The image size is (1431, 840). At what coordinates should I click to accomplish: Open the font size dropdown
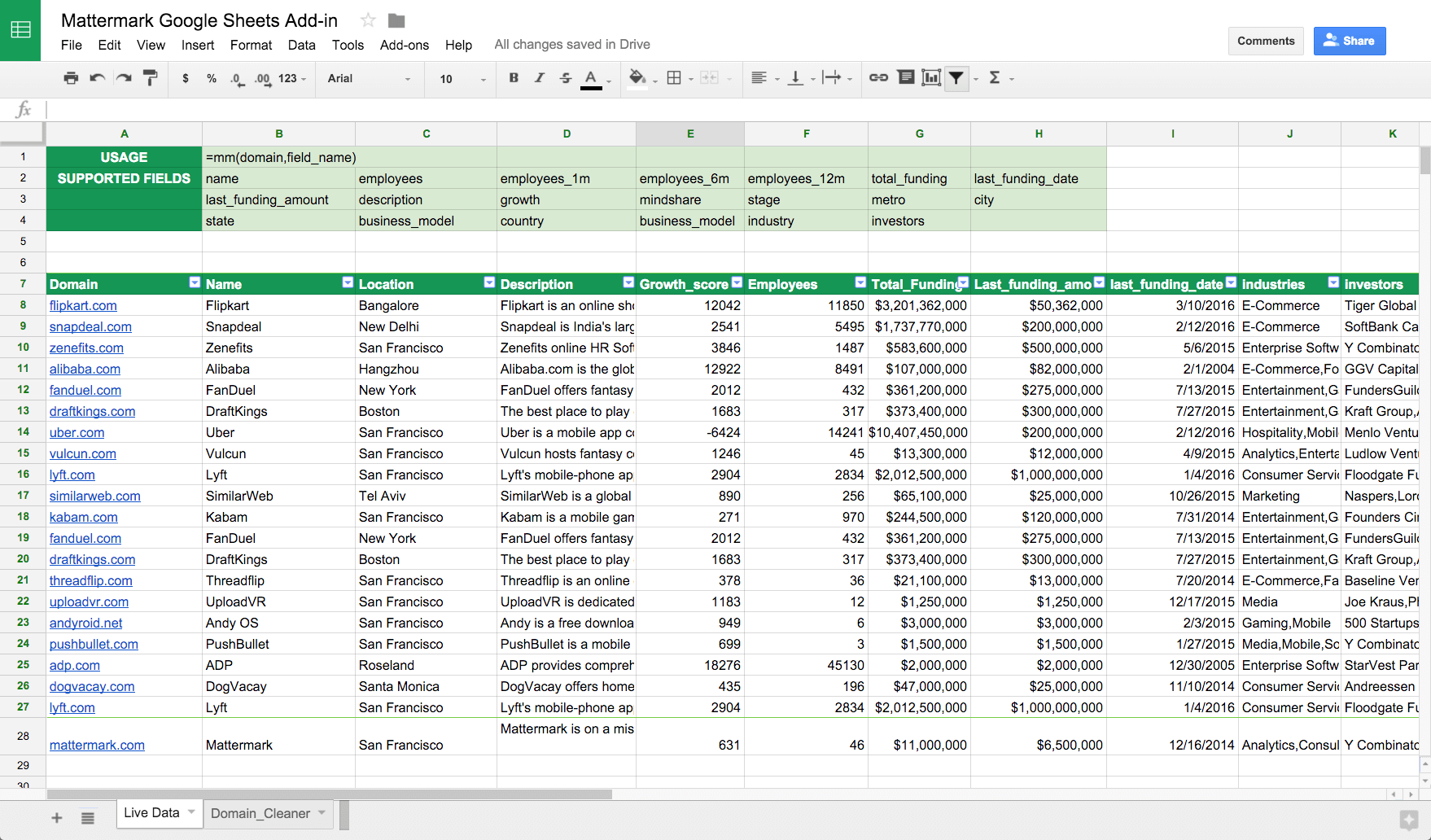pyautogui.click(x=462, y=79)
